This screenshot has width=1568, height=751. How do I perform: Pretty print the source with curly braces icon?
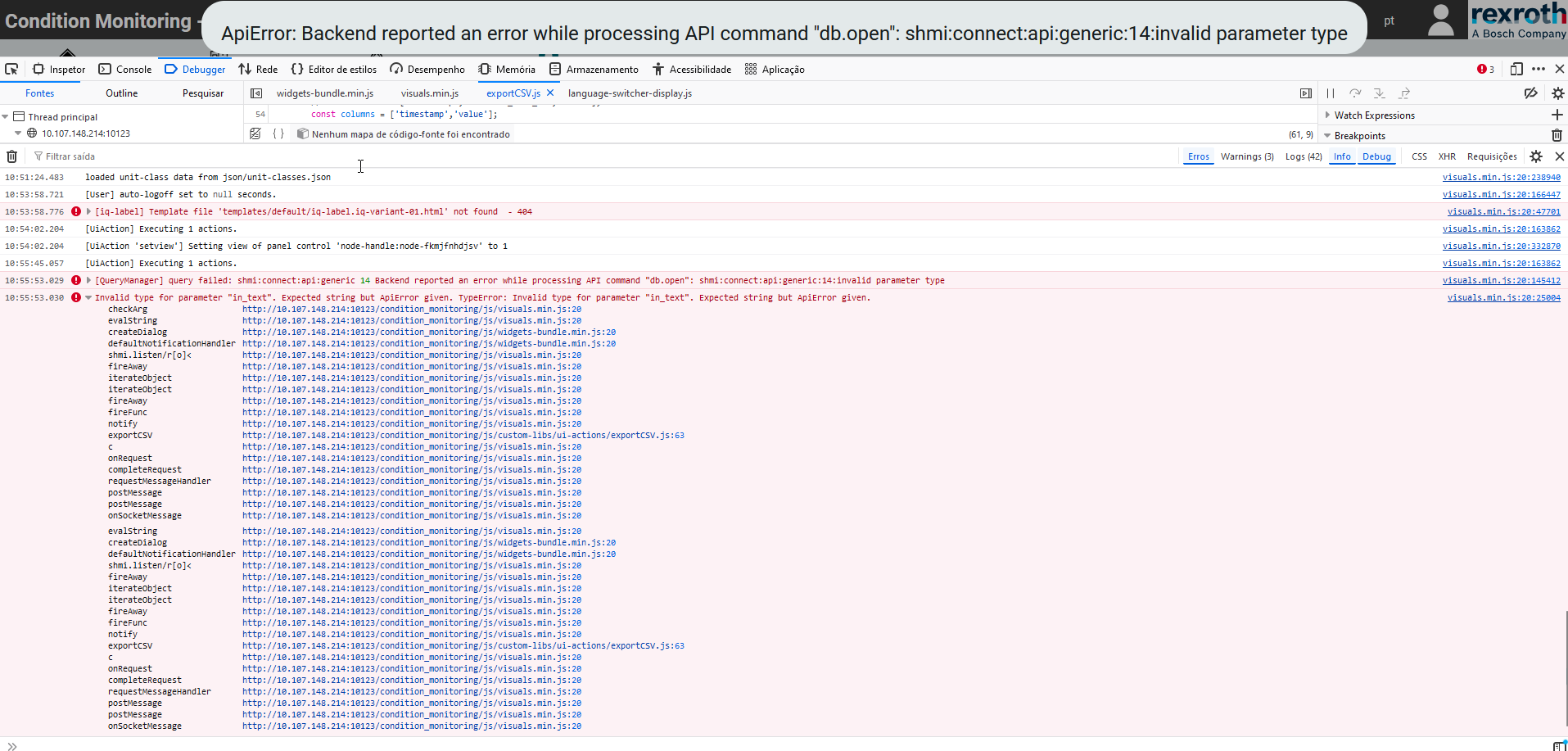pyautogui.click(x=278, y=134)
